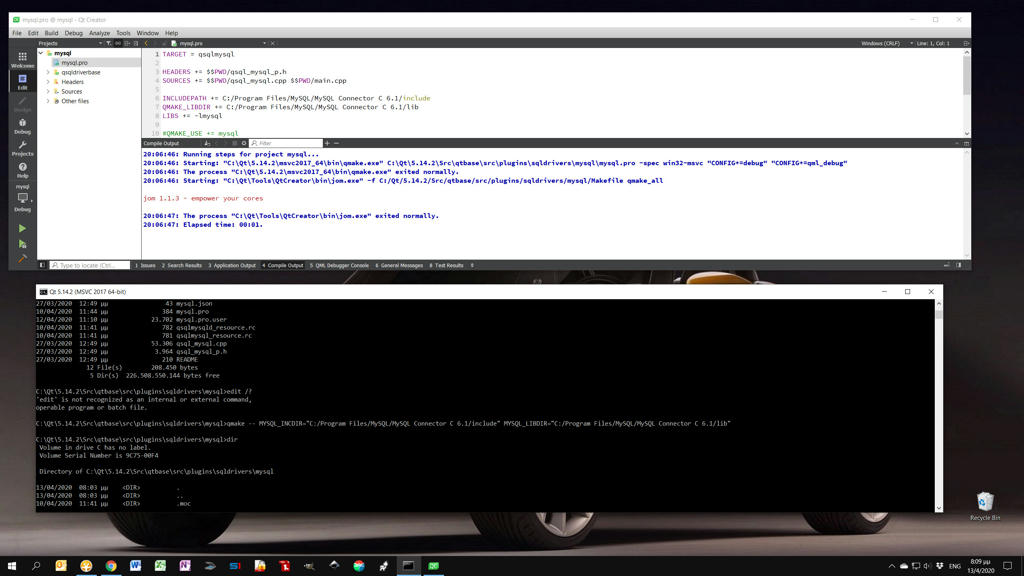Viewport: 1024px width, 576px height.
Task: Switch to Application Output tab
Action: coord(232,265)
